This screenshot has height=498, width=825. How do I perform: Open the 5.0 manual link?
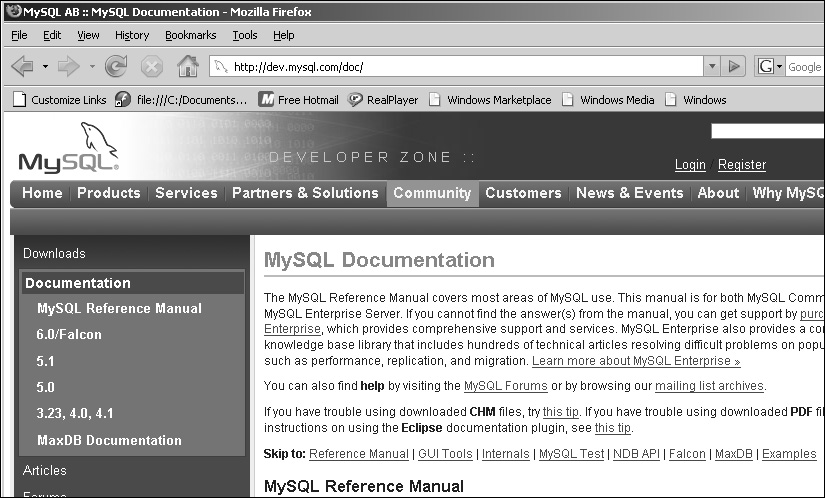pyautogui.click(x=45, y=388)
